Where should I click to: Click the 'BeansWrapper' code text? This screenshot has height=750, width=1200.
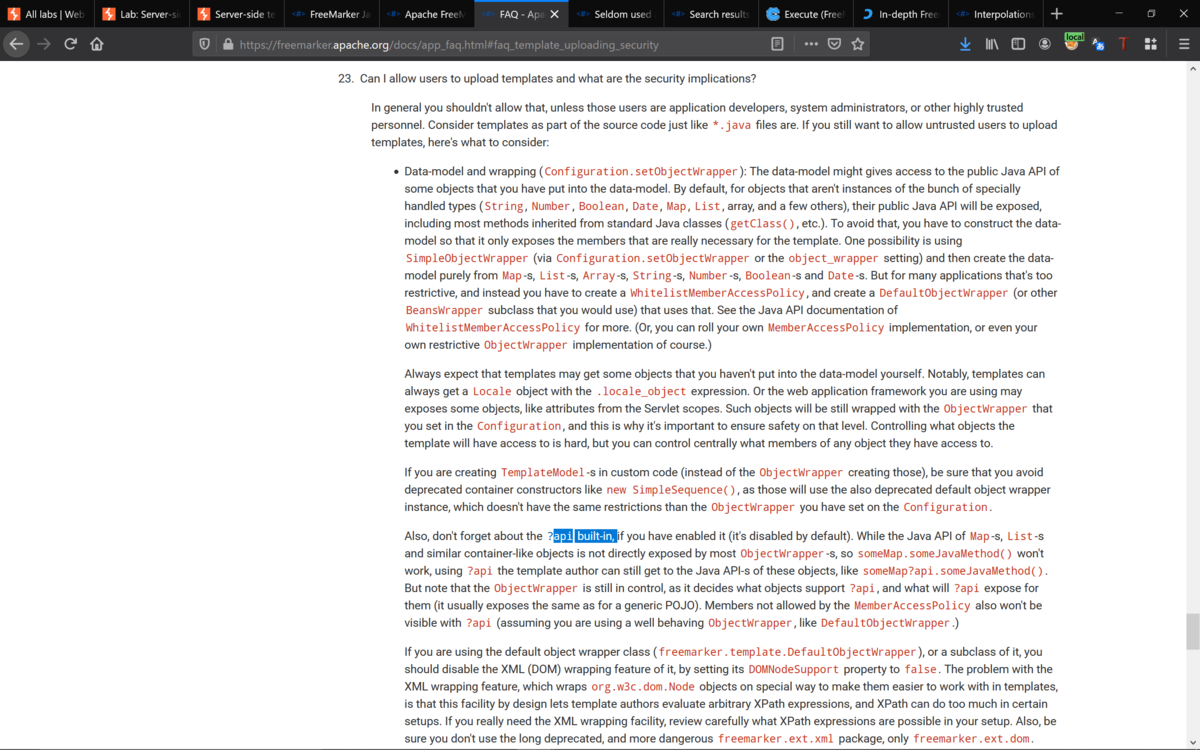point(444,310)
